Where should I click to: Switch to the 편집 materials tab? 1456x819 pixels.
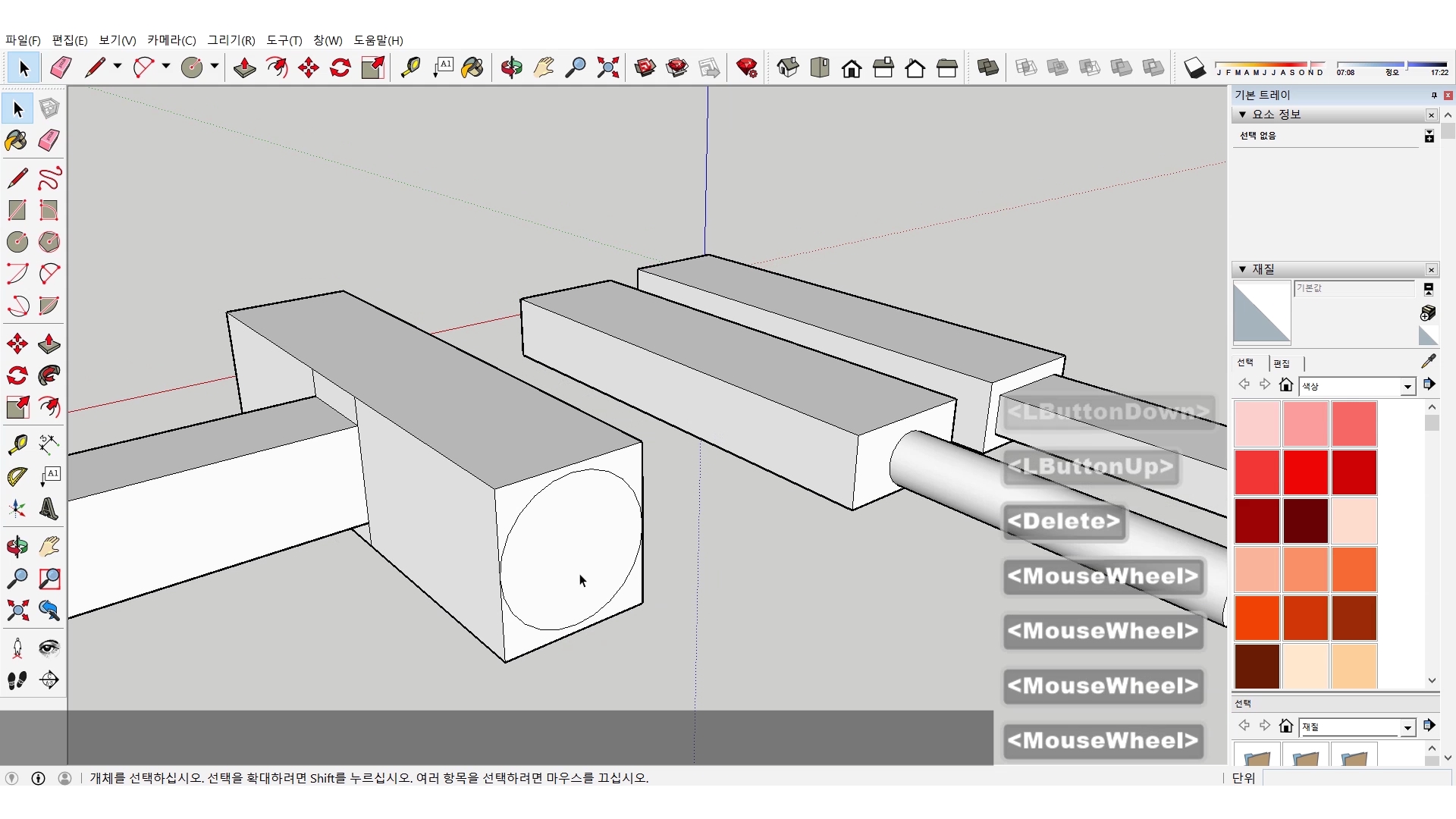[x=1282, y=363]
